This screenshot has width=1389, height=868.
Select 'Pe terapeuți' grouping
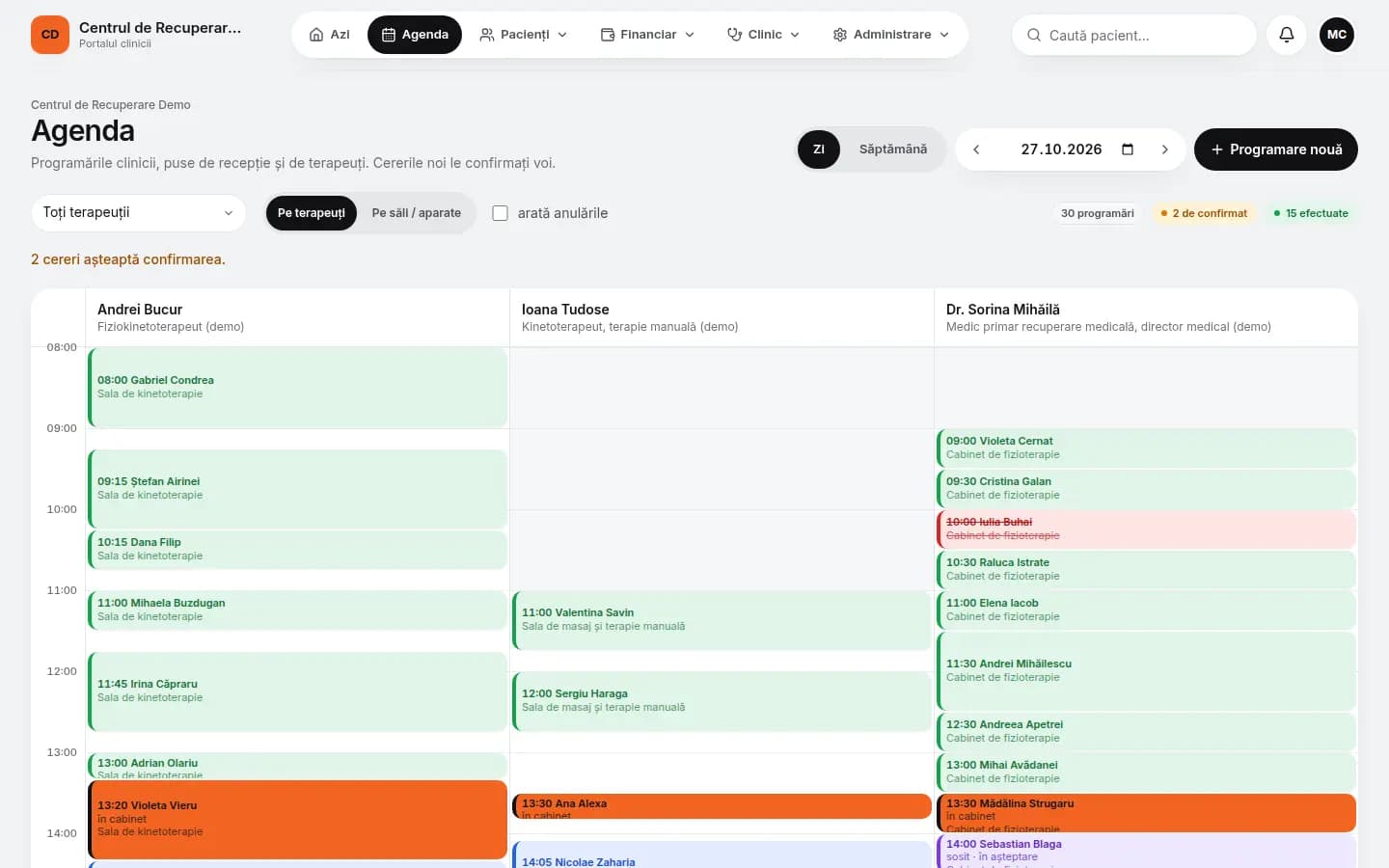click(312, 213)
